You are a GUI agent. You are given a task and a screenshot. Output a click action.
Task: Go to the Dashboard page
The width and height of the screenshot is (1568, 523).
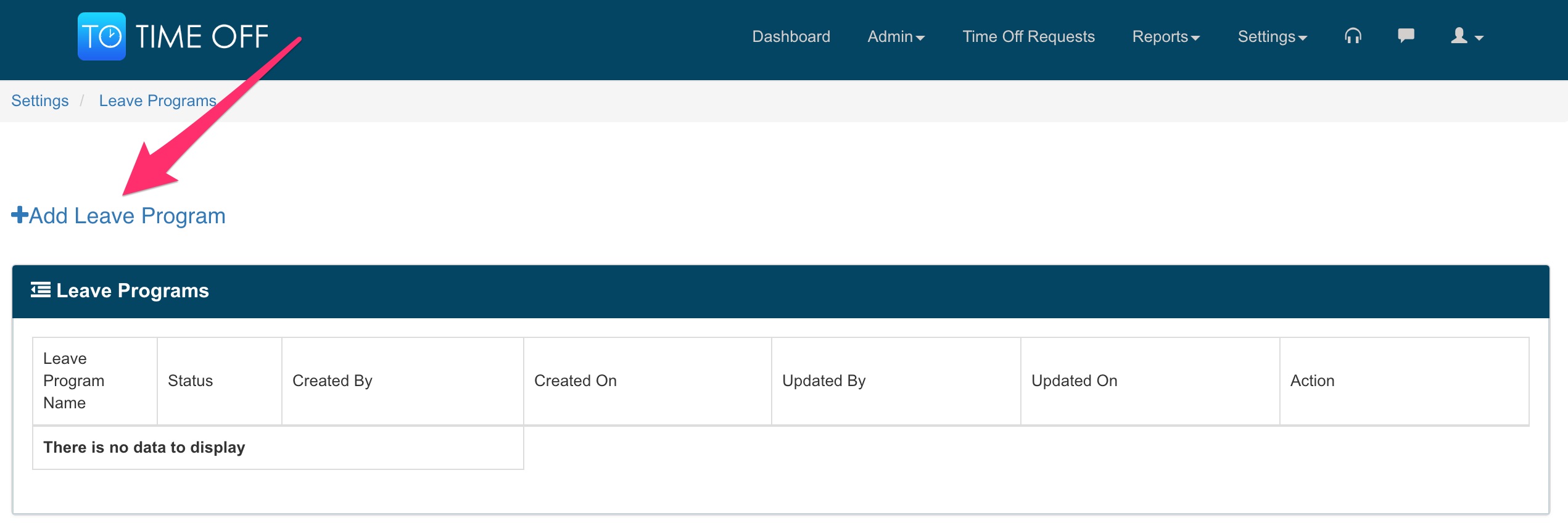point(791,37)
